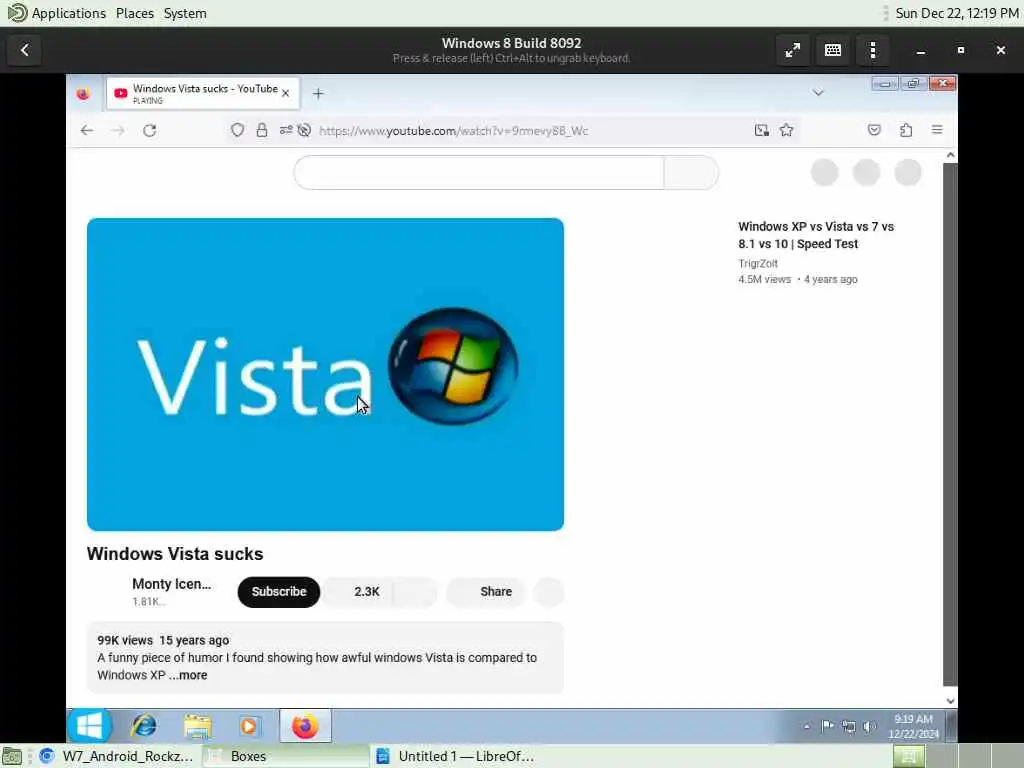Save page to Pocket
This screenshot has height=768, width=1024.
874,131
